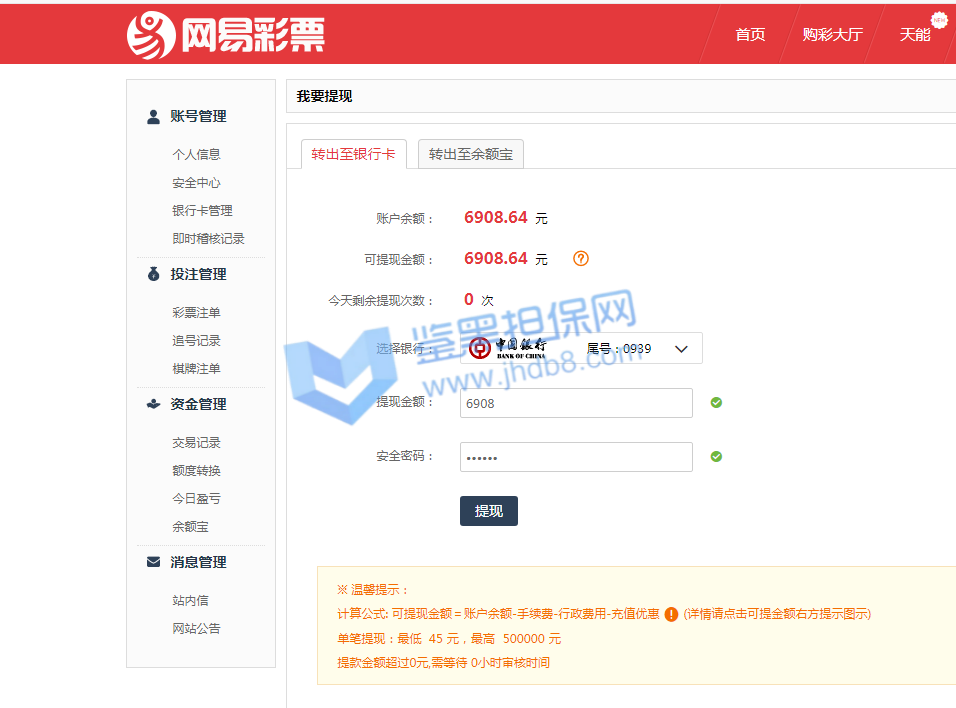Click the Bank of China logo
The image size is (956, 708).
point(508,348)
